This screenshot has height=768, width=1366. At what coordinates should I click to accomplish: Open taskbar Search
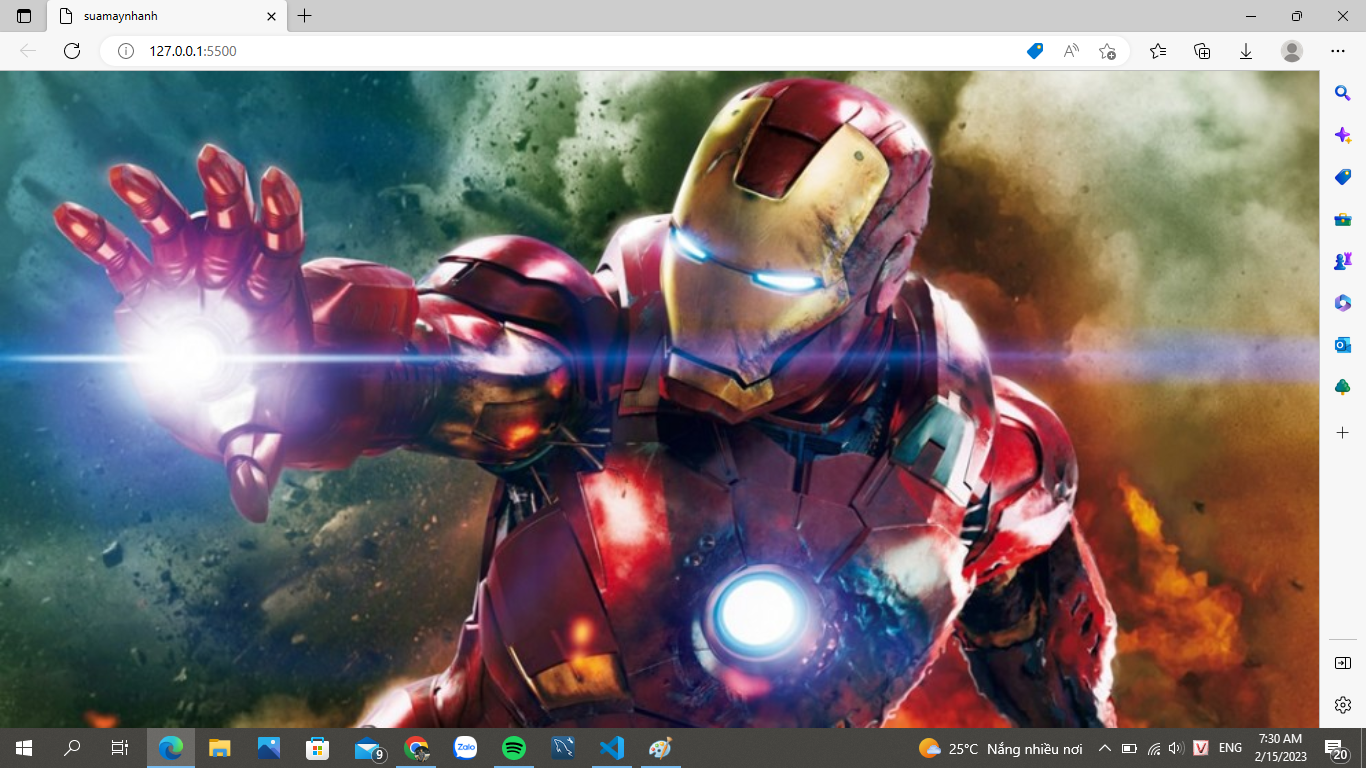[72, 748]
